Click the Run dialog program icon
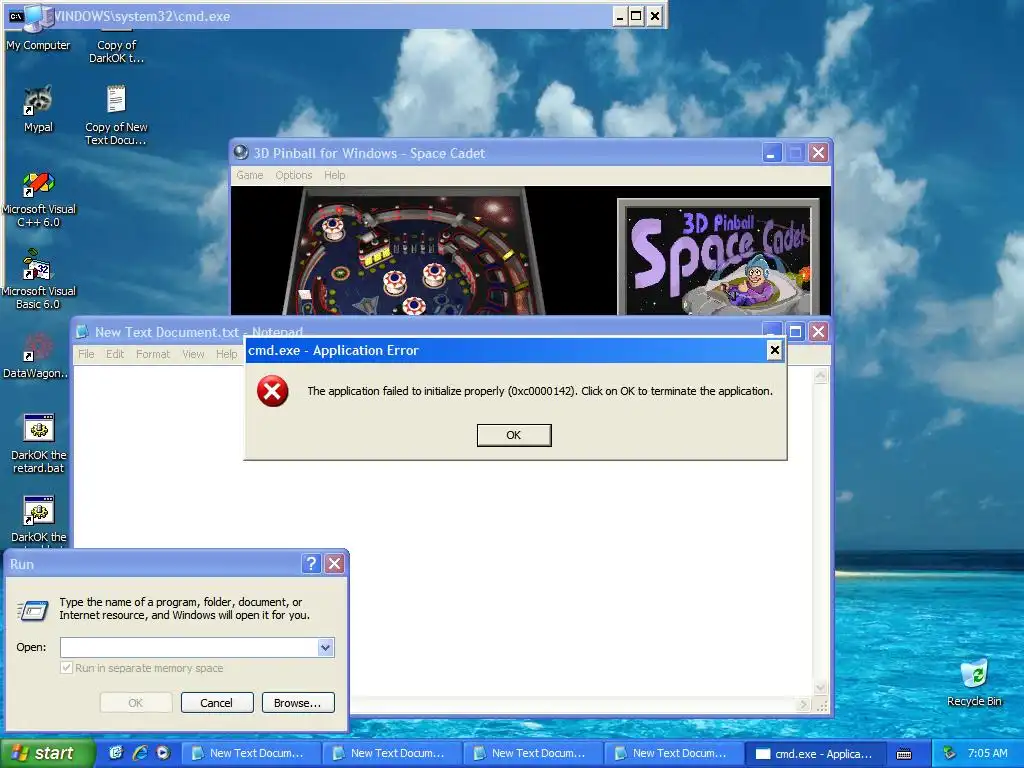Screen dimensions: 1024x768 tap(33, 610)
